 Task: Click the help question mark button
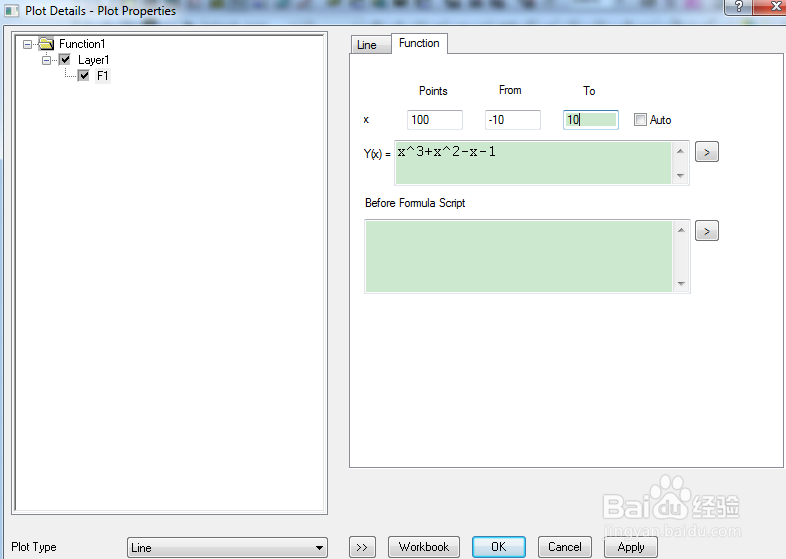click(738, 7)
